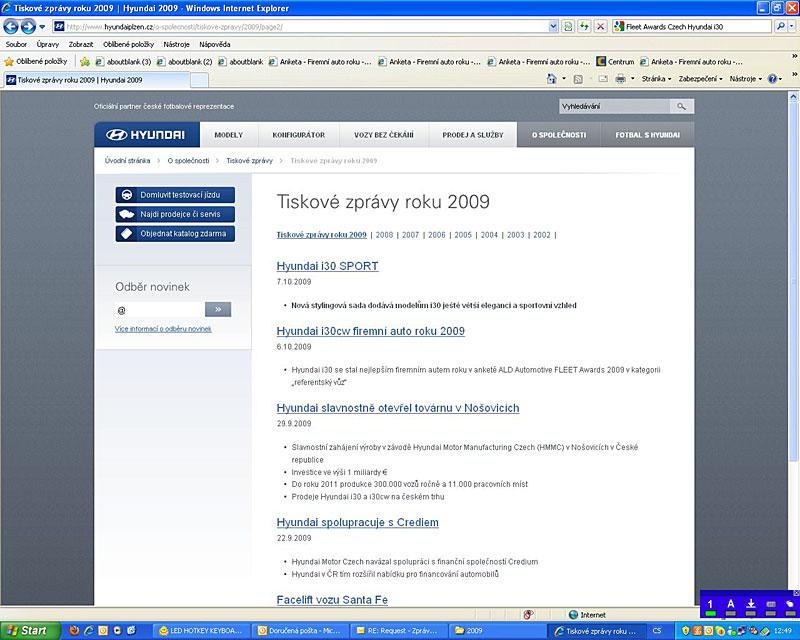
Task: Open the Nástroje command bar dropdown
Action: pyautogui.click(x=745, y=79)
